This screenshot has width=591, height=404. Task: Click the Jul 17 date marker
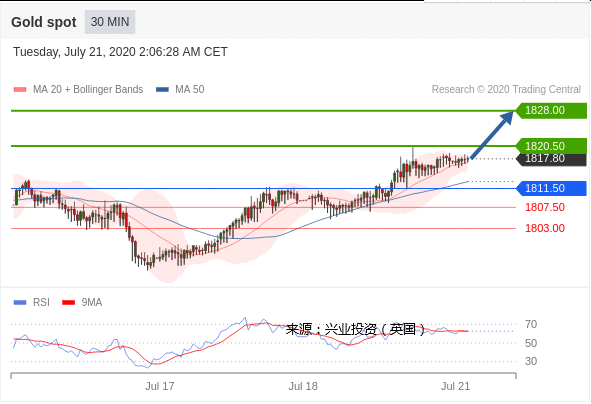(160, 386)
